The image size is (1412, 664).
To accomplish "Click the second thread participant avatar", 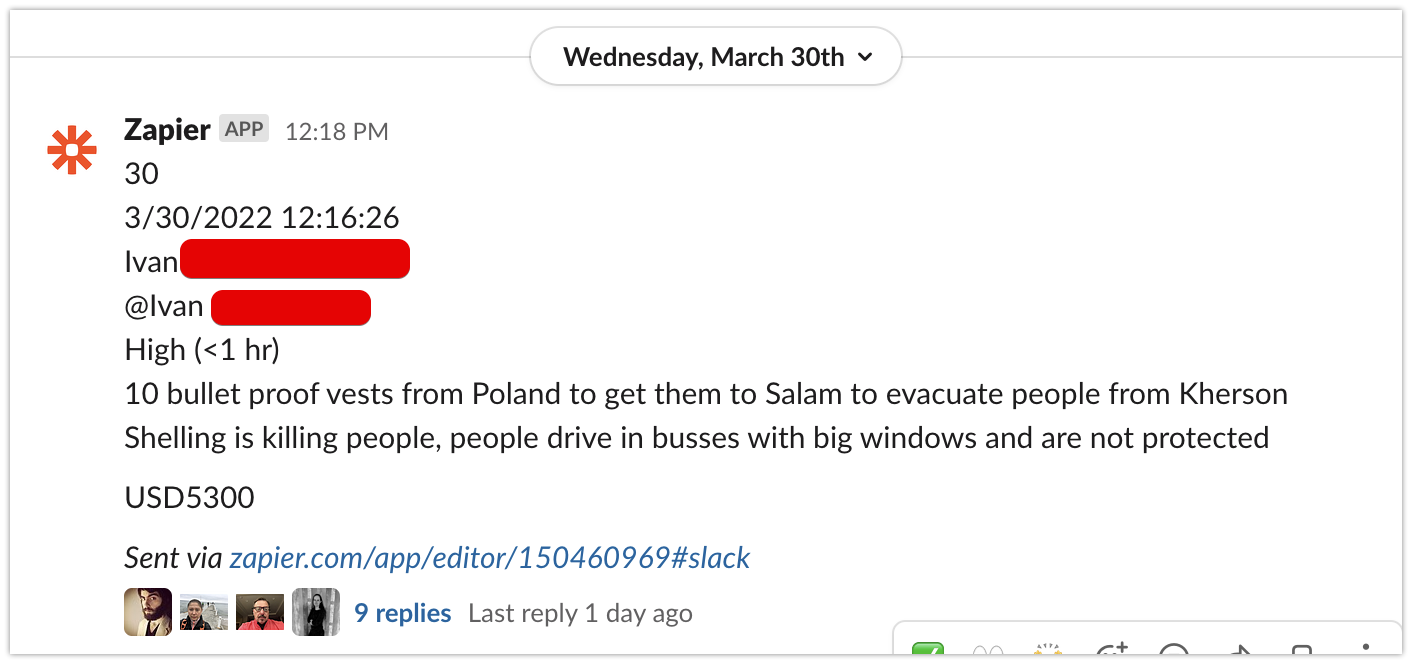I will click(204, 612).
